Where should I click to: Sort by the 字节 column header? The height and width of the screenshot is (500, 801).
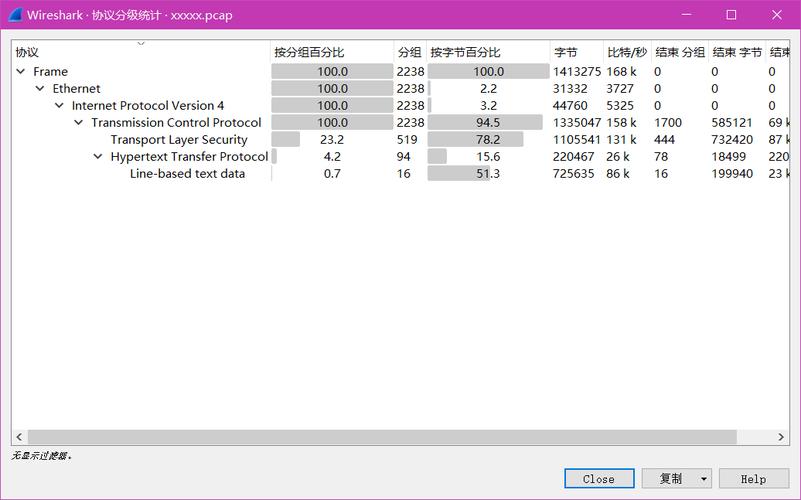[x=566, y=52]
